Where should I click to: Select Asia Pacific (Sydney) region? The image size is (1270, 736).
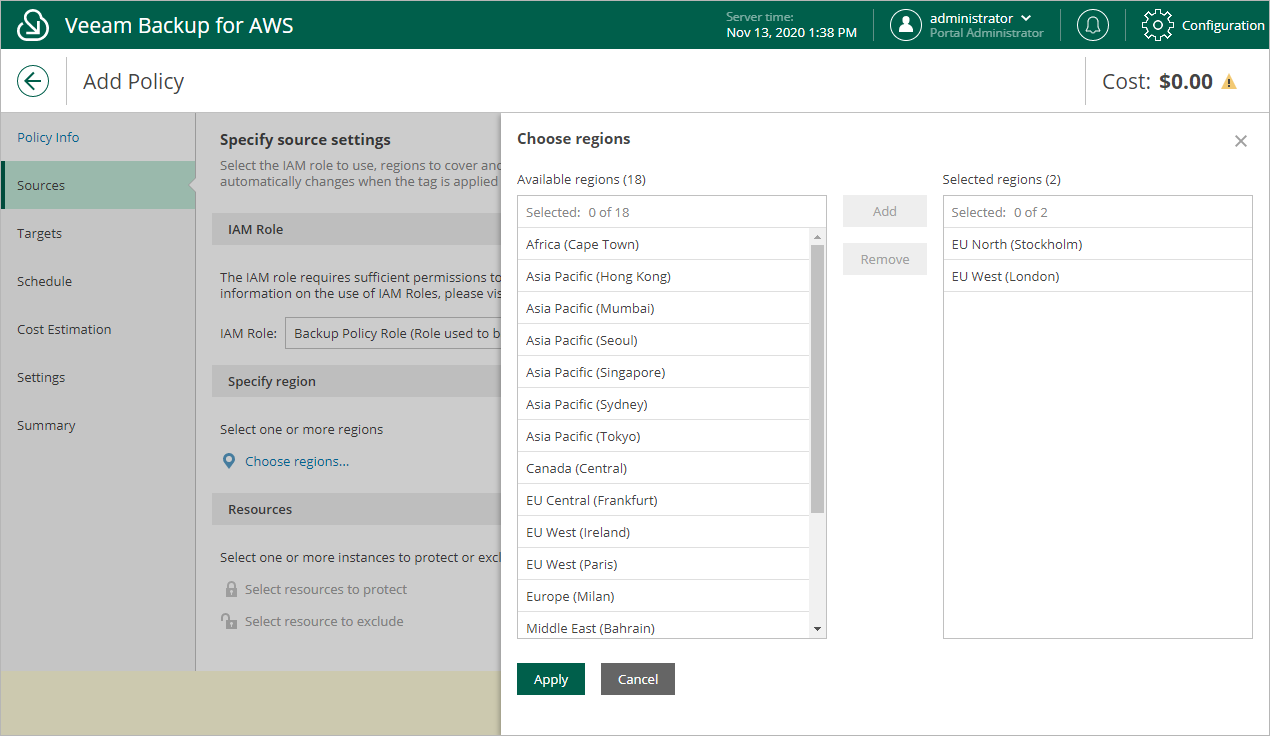click(663, 404)
